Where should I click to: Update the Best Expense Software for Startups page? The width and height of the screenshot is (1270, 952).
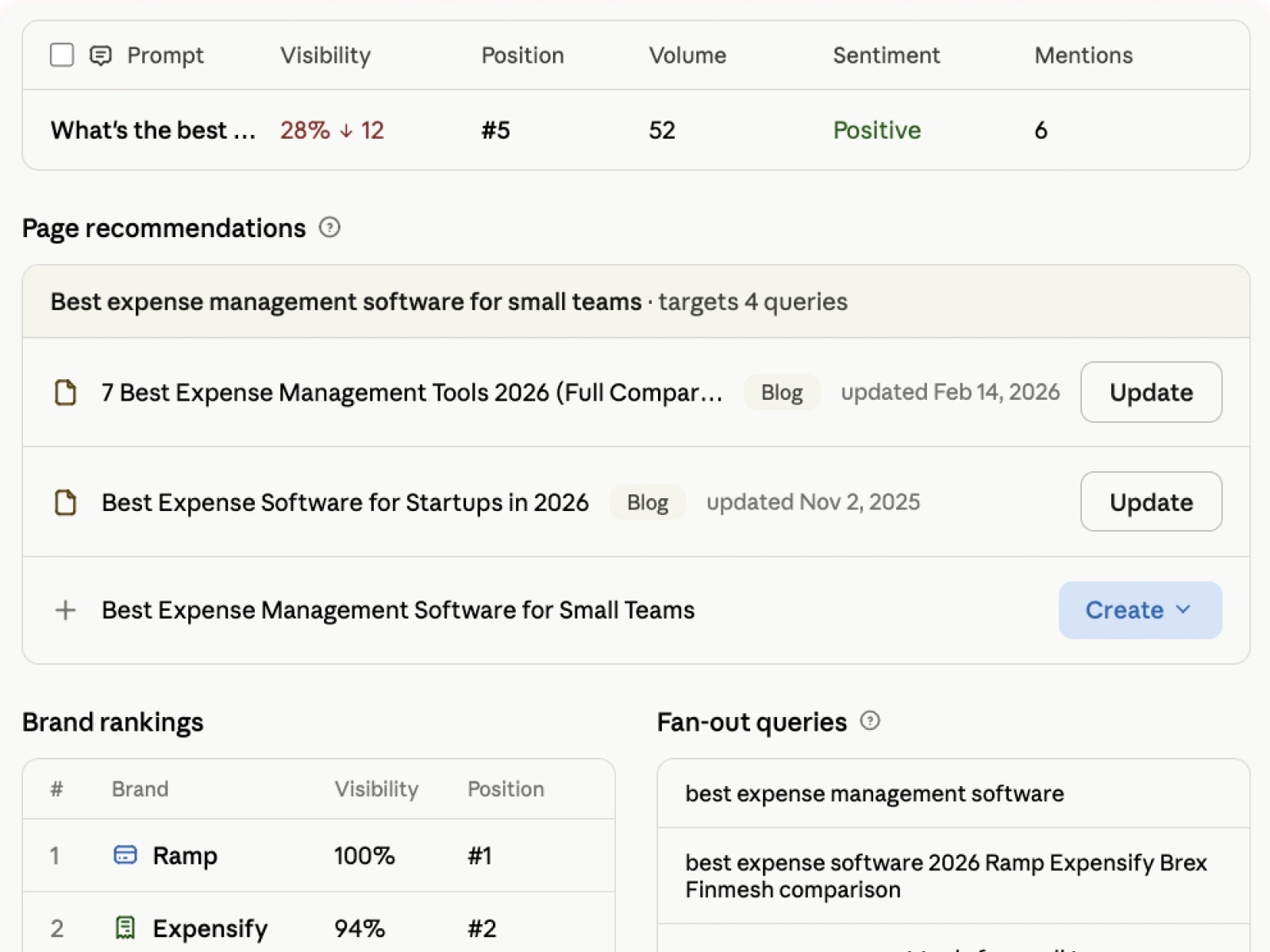1151,501
